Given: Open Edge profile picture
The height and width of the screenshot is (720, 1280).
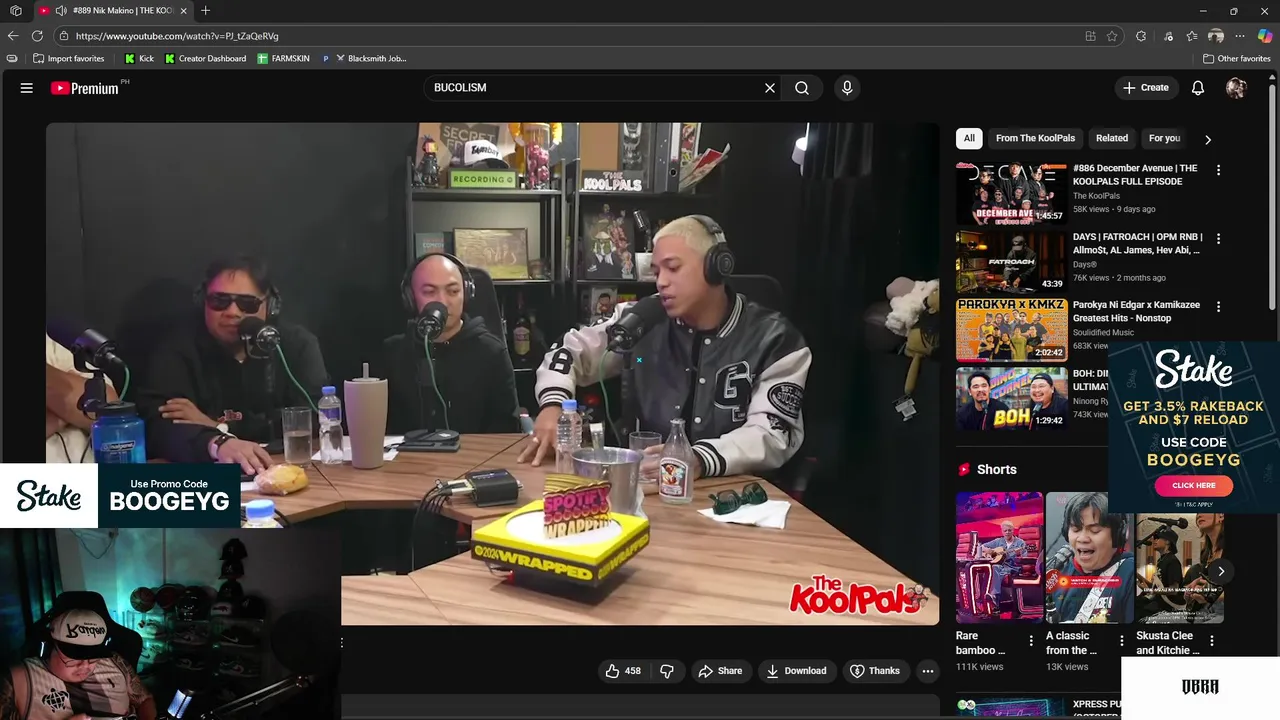Looking at the screenshot, I should 1216,36.
